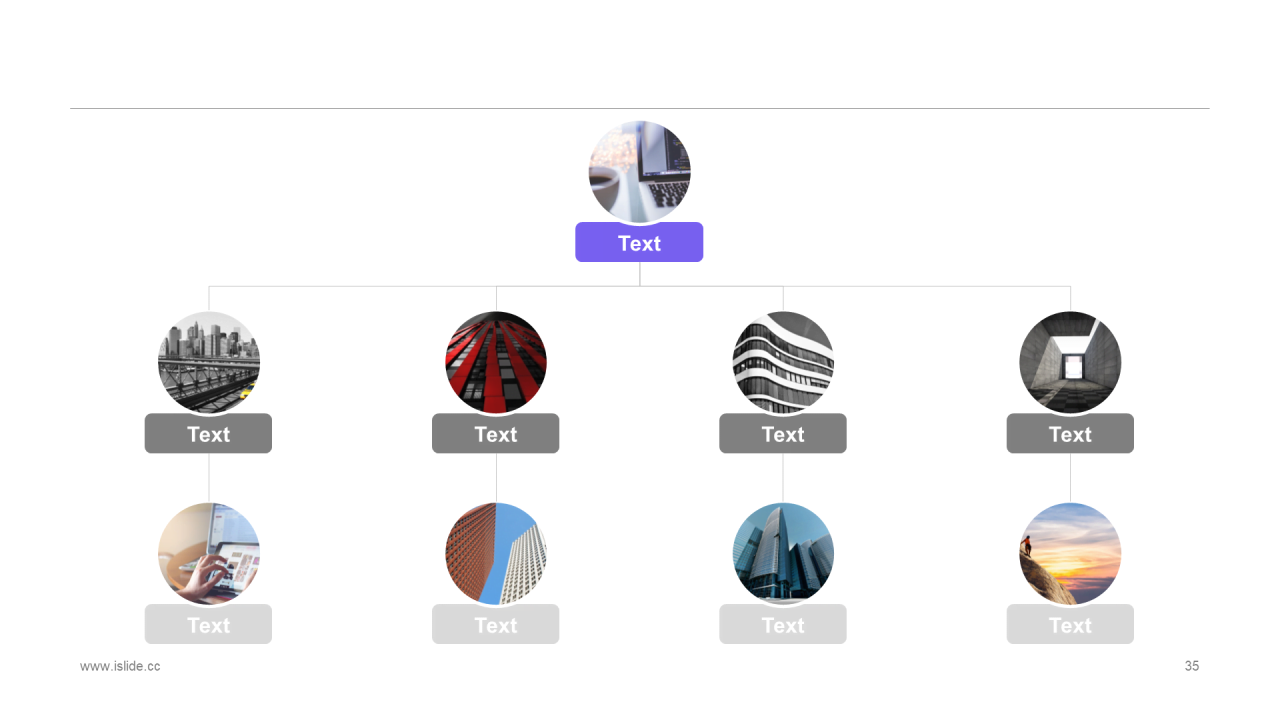Viewport: 1280px width, 720px height.
Task: Select light gray Text box under brick towers
Action: [495, 624]
